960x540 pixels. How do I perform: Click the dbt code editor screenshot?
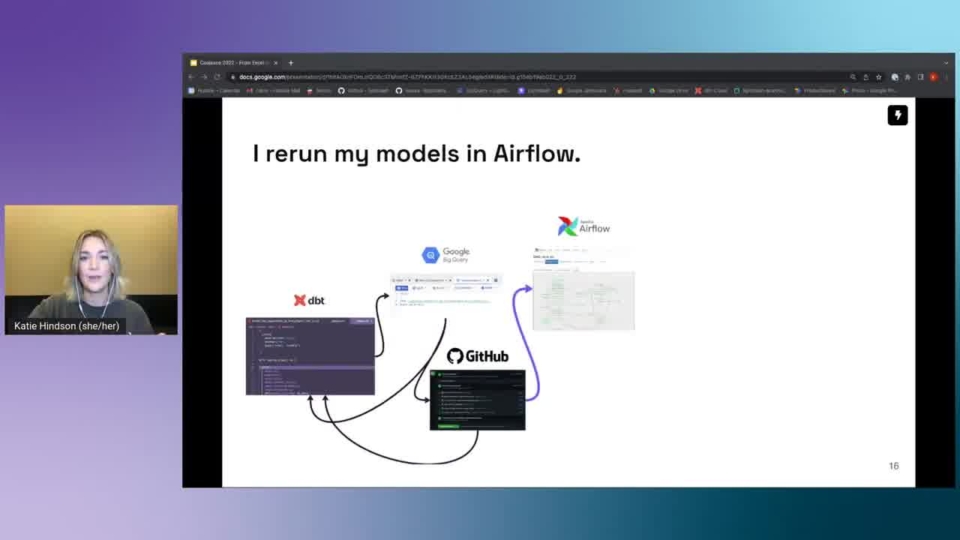310,356
